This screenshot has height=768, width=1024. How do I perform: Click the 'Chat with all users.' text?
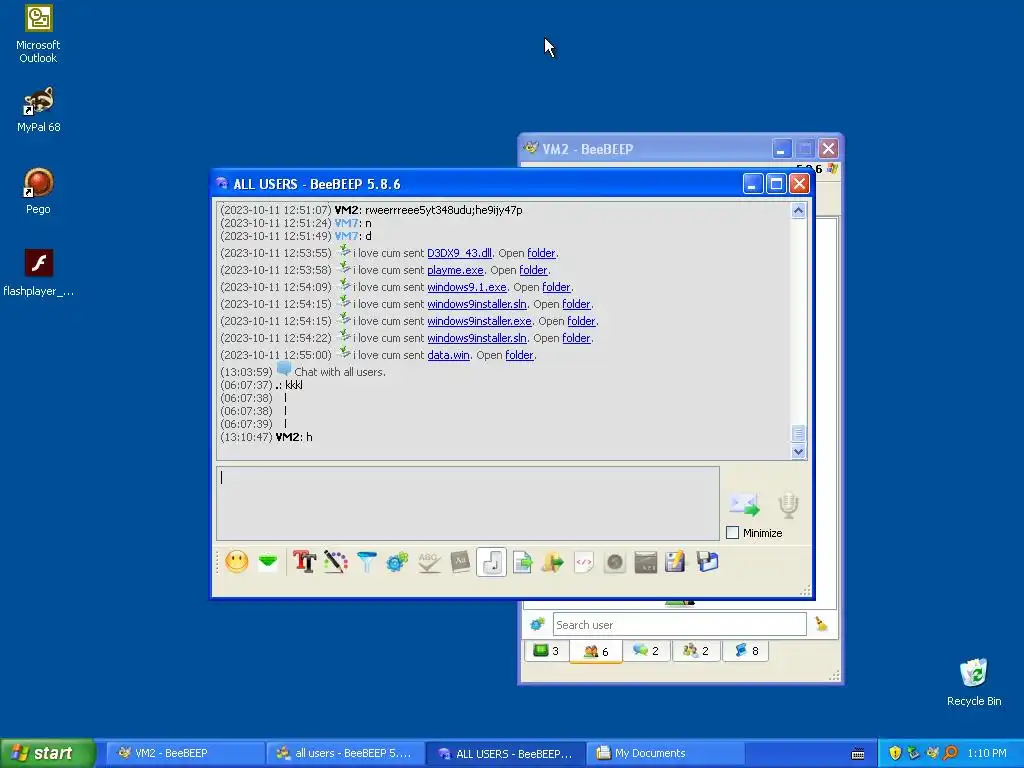click(x=340, y=372)
